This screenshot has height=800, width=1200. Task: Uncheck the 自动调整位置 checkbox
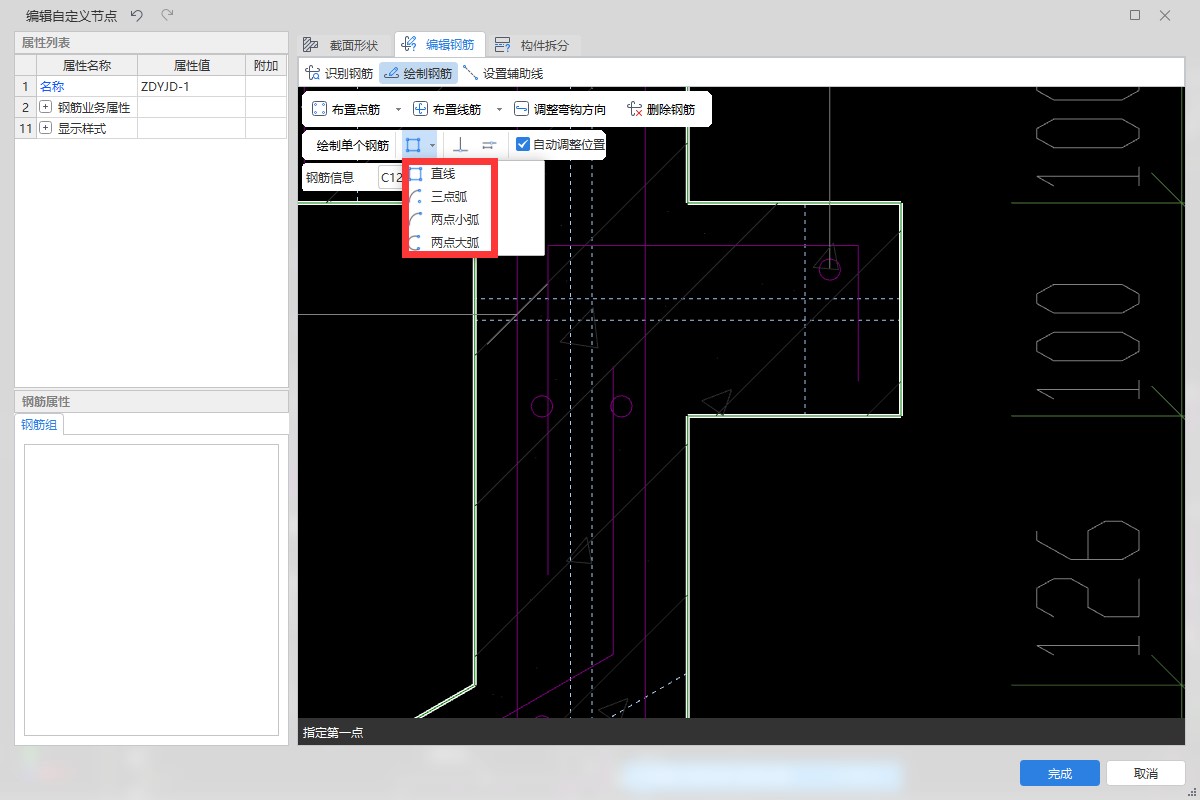click(523, 145)
